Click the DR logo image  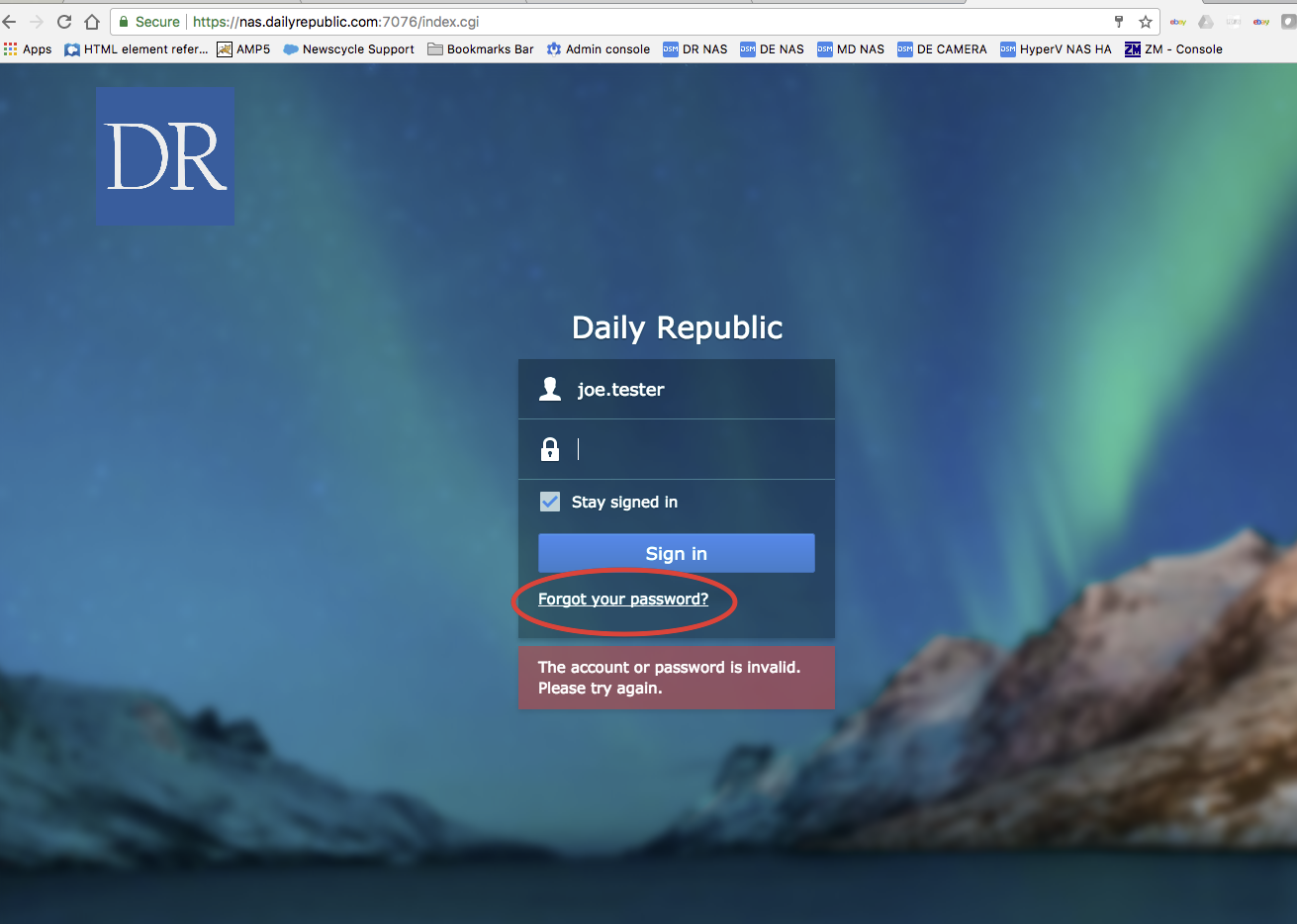tap(165, 156)
